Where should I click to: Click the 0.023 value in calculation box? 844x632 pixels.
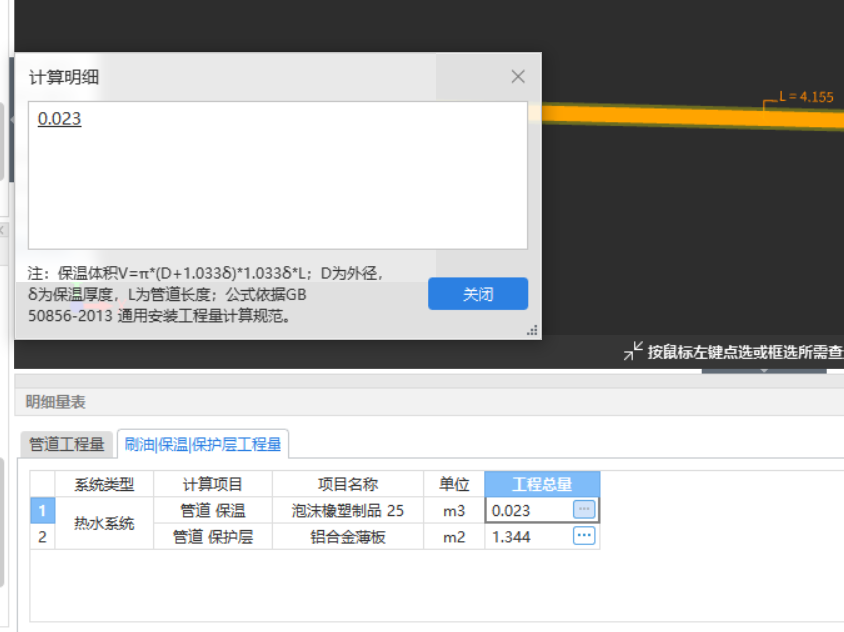tap(59, 118)
